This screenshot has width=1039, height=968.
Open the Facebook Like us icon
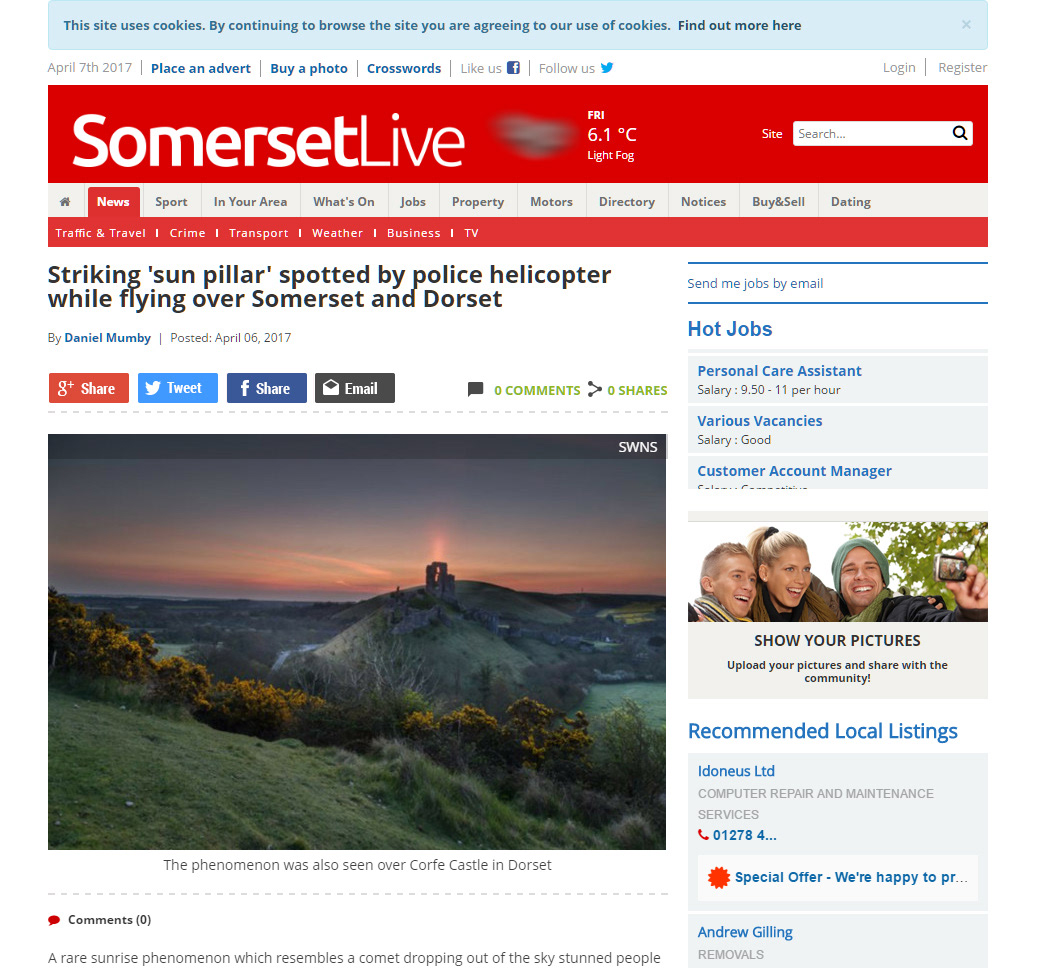(514, 68)
